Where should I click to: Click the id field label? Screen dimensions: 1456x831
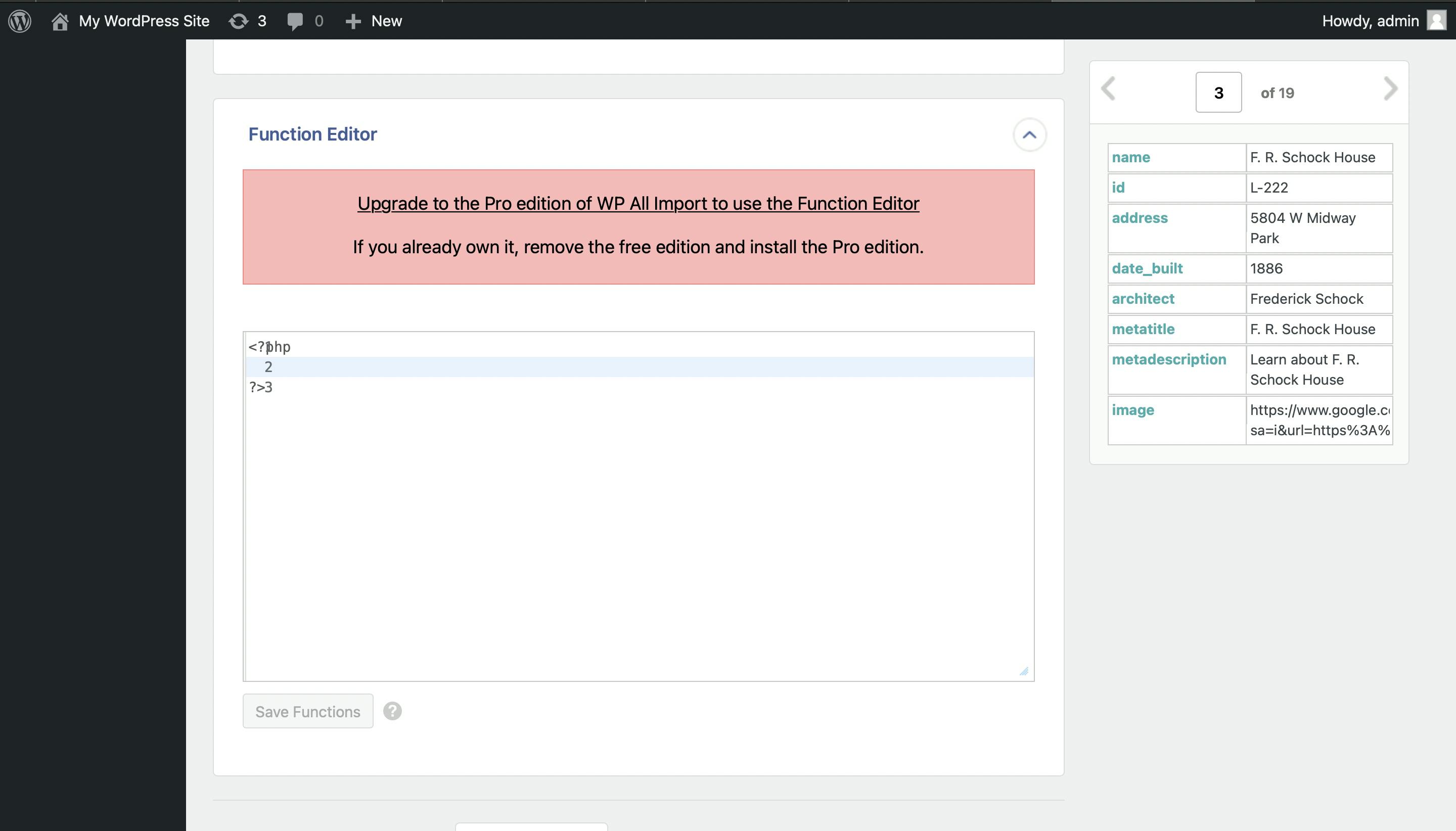[x=1118, y=188]
